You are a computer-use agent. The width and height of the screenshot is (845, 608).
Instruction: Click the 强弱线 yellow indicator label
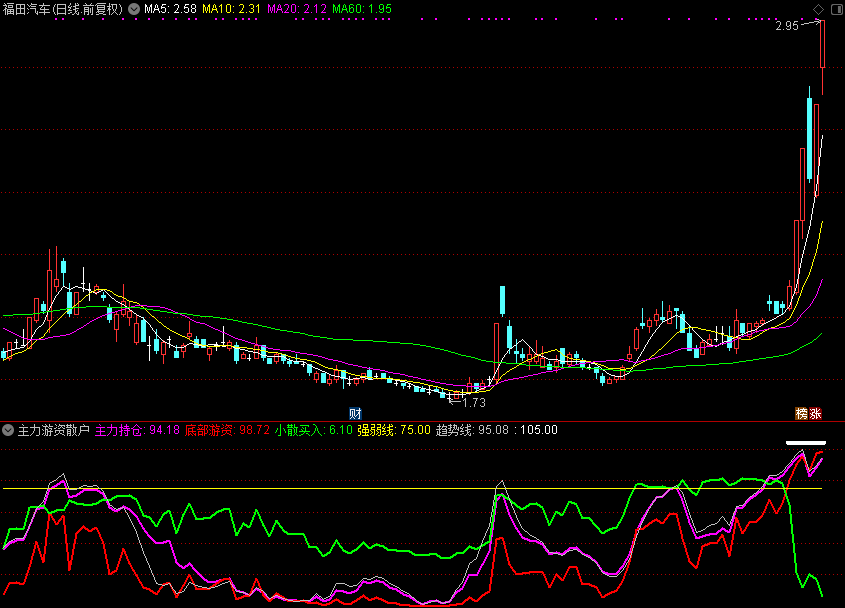click(x=394, y=430)
